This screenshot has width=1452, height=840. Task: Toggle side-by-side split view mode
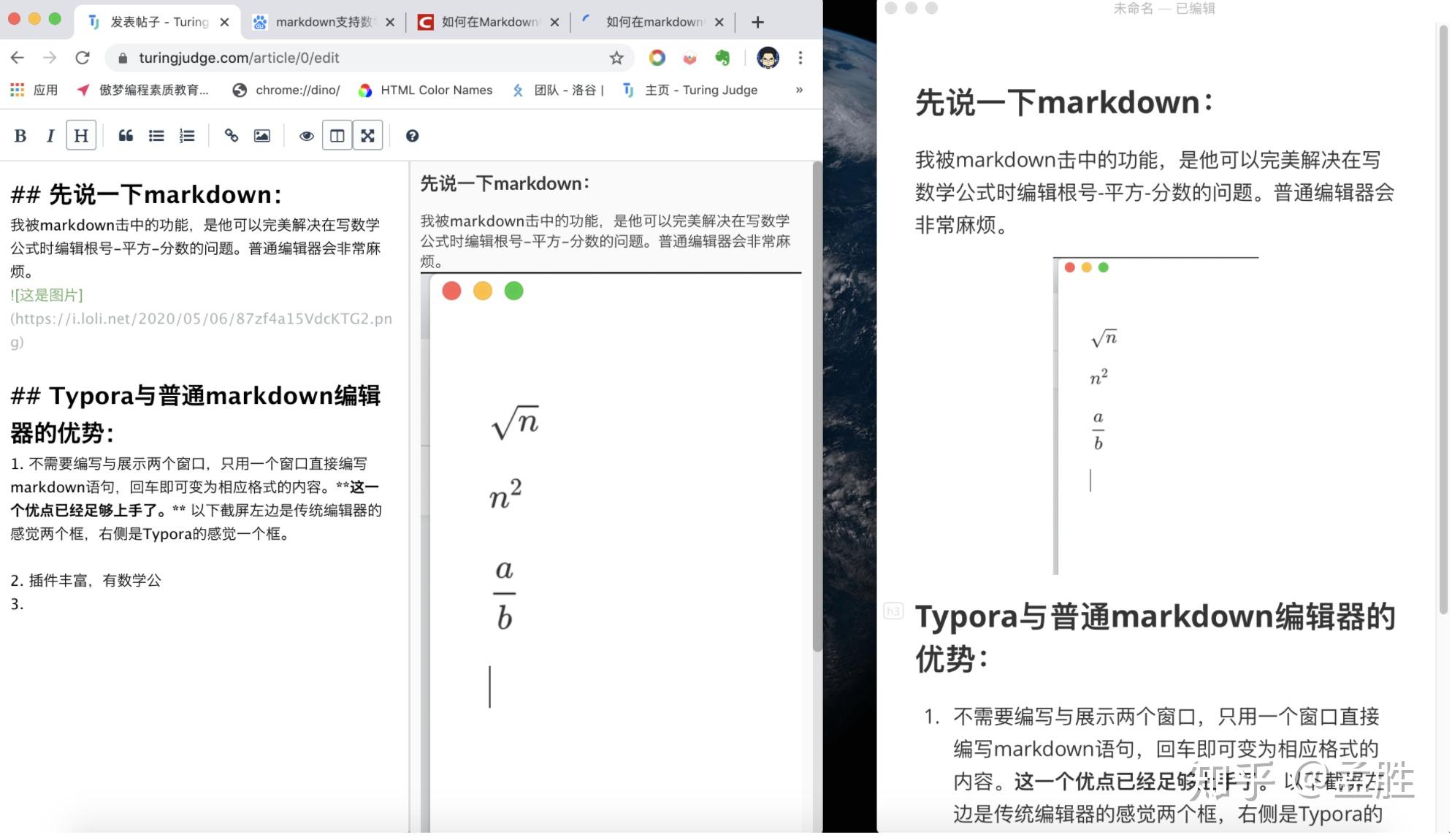pos(337,135)
